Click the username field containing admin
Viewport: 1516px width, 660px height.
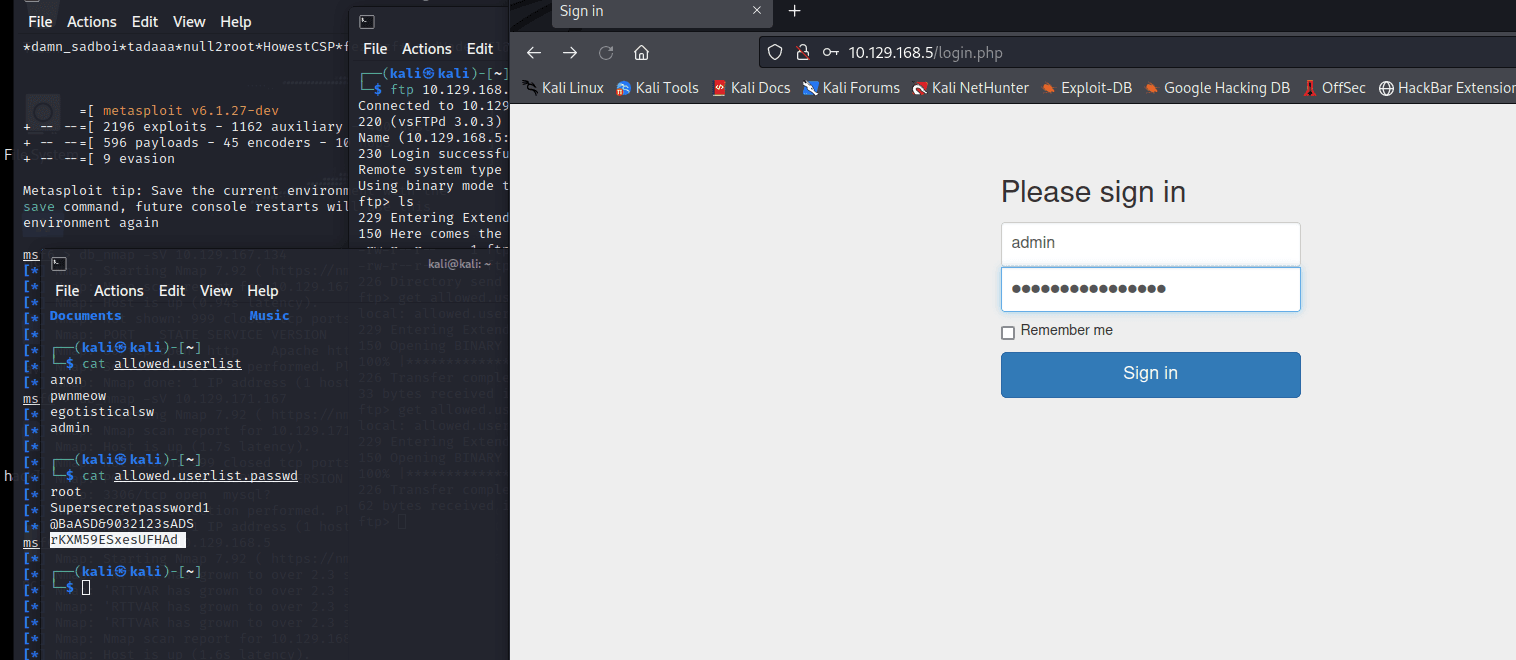point(1150,243)
